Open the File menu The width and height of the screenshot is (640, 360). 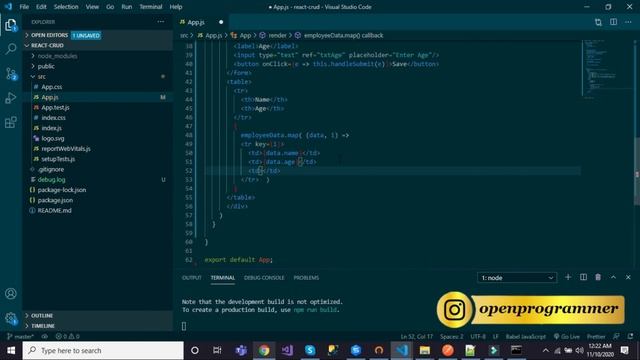[x=24, y=7]
